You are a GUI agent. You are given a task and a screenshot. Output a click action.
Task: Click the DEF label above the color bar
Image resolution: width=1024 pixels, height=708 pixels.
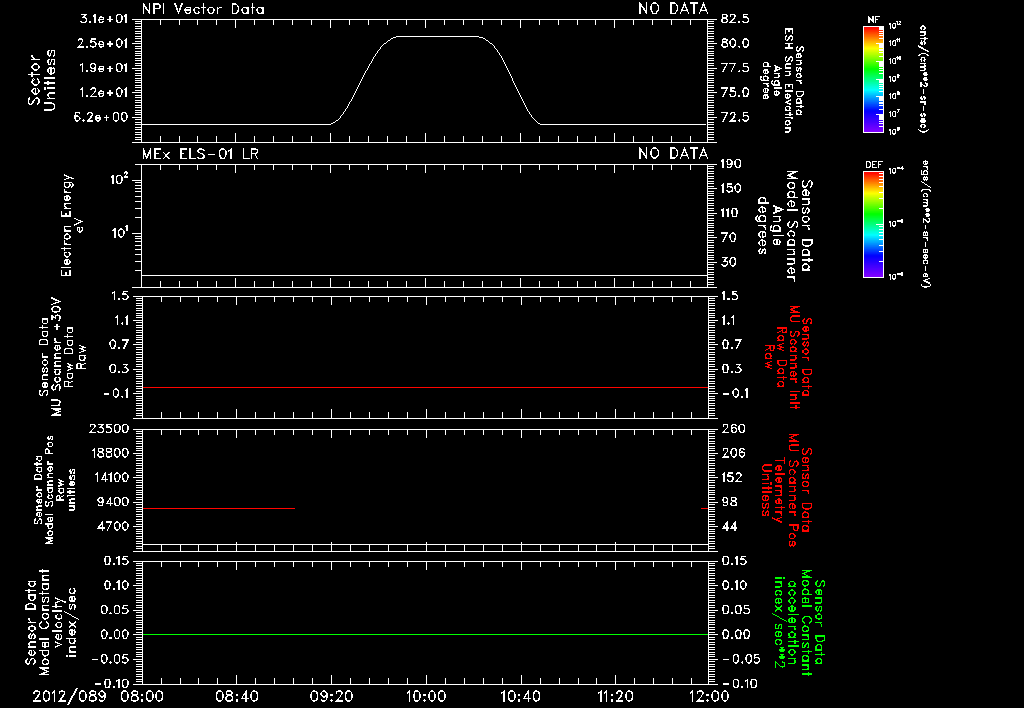point(874,165)
